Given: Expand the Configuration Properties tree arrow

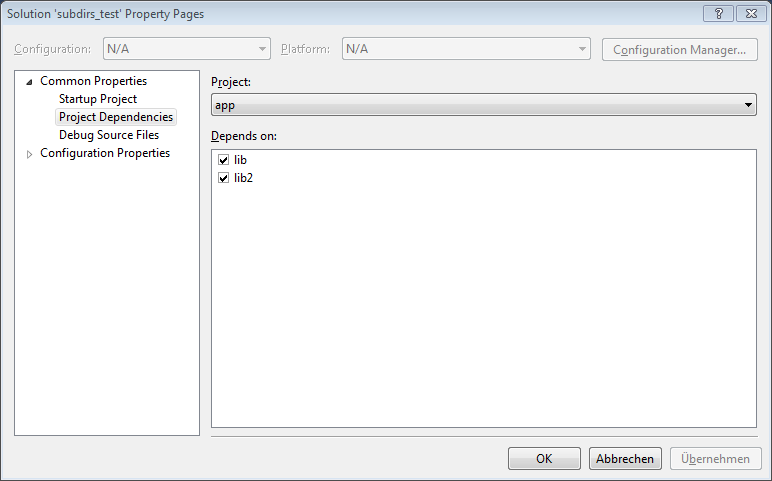Looking at the screenshot, I should 29,154.
